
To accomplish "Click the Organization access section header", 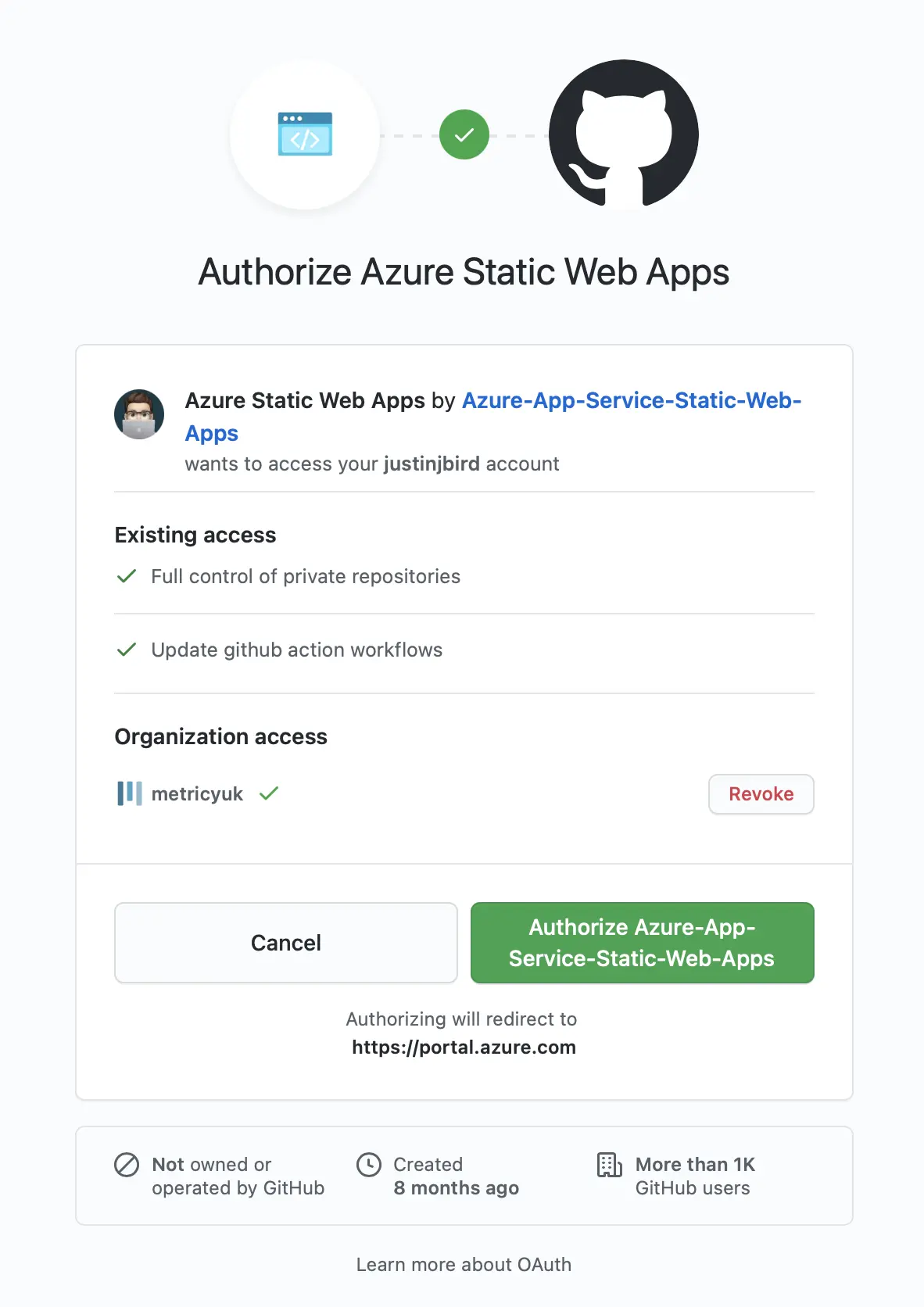I will pyautogui.click(x=221, y=736).
